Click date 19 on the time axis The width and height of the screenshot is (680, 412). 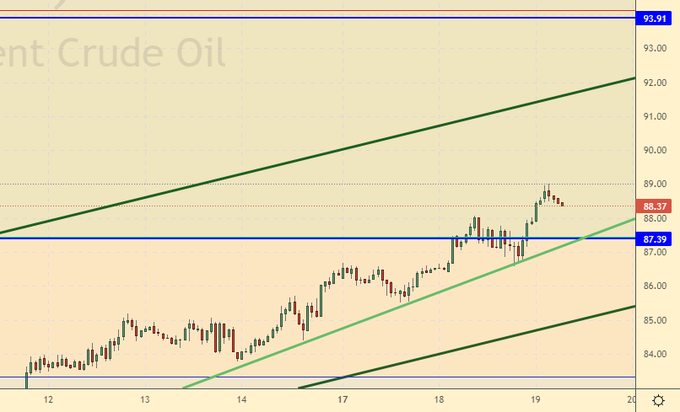click(535, 400)
